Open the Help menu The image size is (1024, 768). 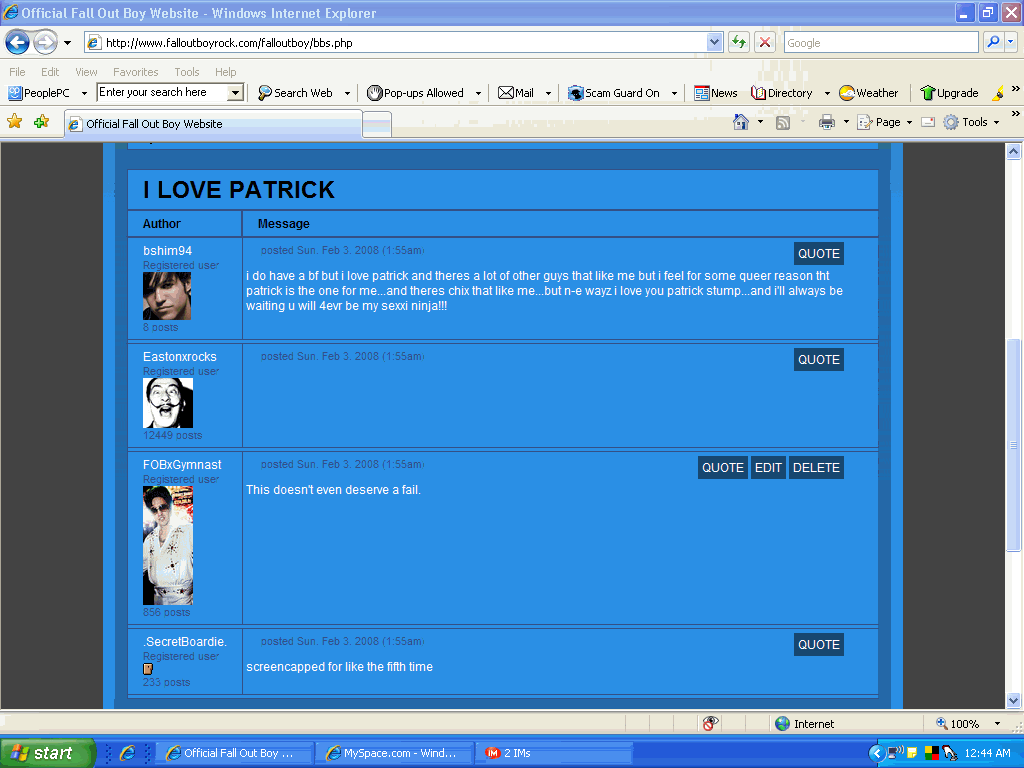pos(225,72)
